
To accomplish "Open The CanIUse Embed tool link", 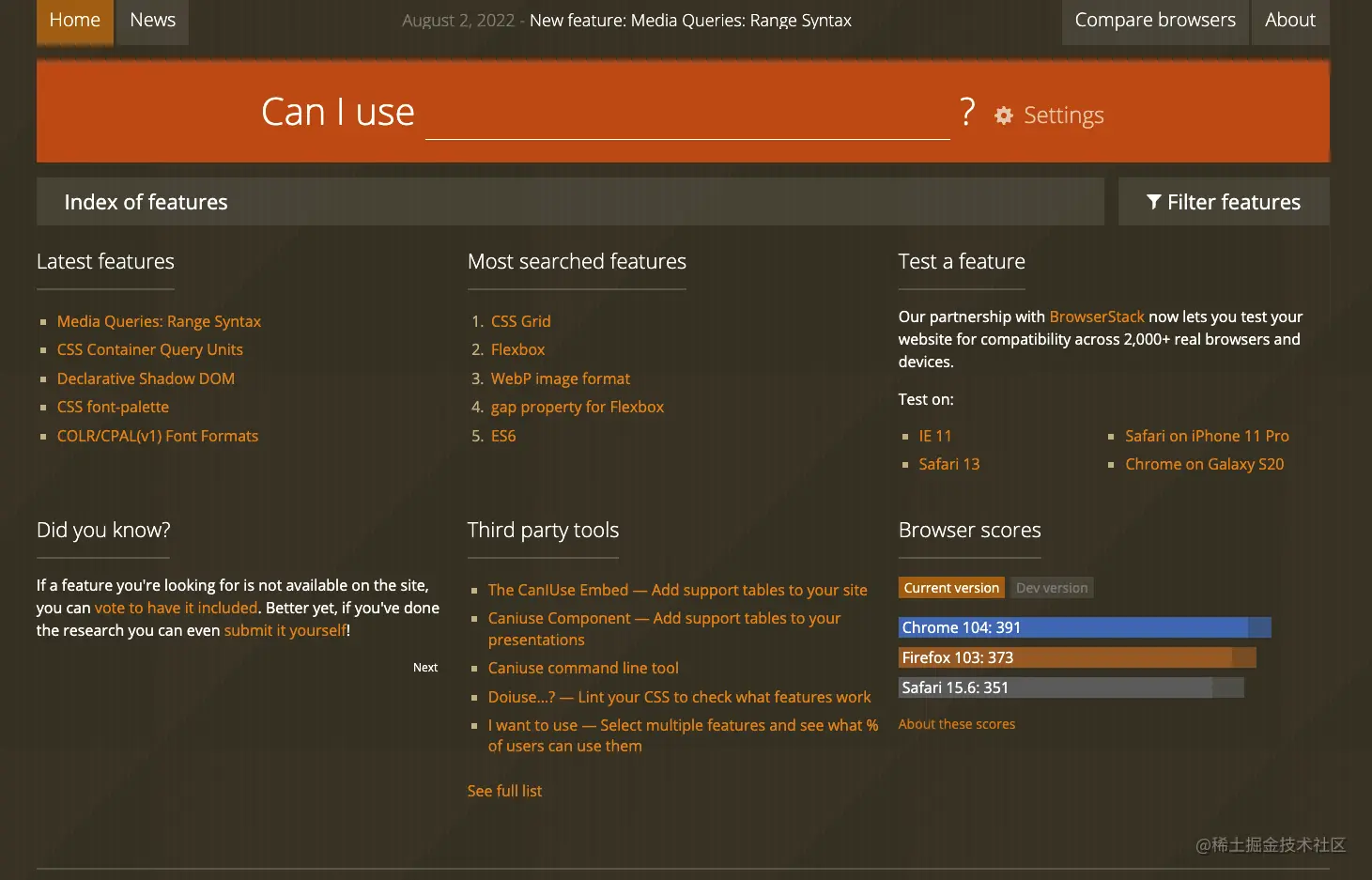I will 678,590.
